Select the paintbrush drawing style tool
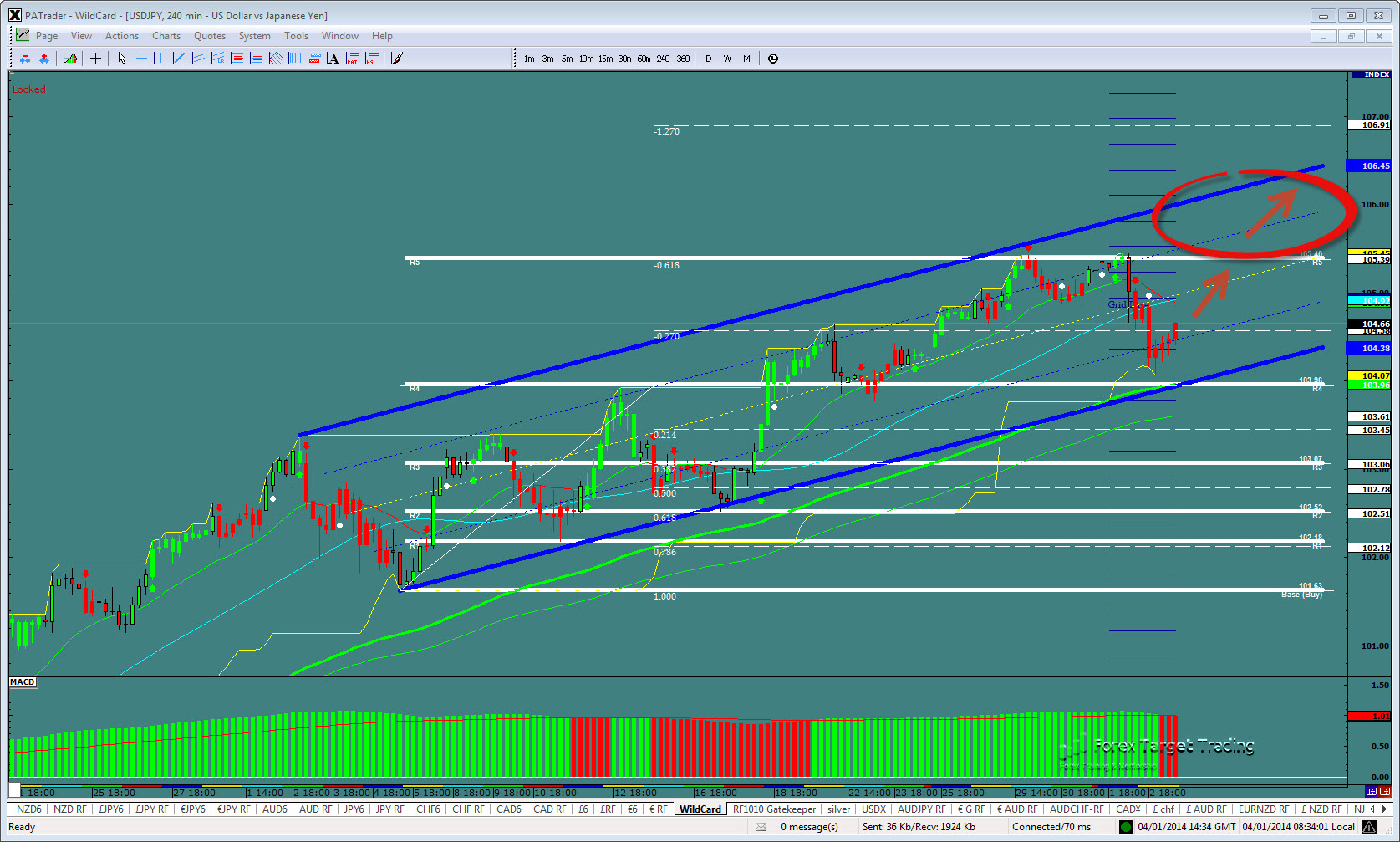This screenshot has width=1400, height=842. point(398,59)
